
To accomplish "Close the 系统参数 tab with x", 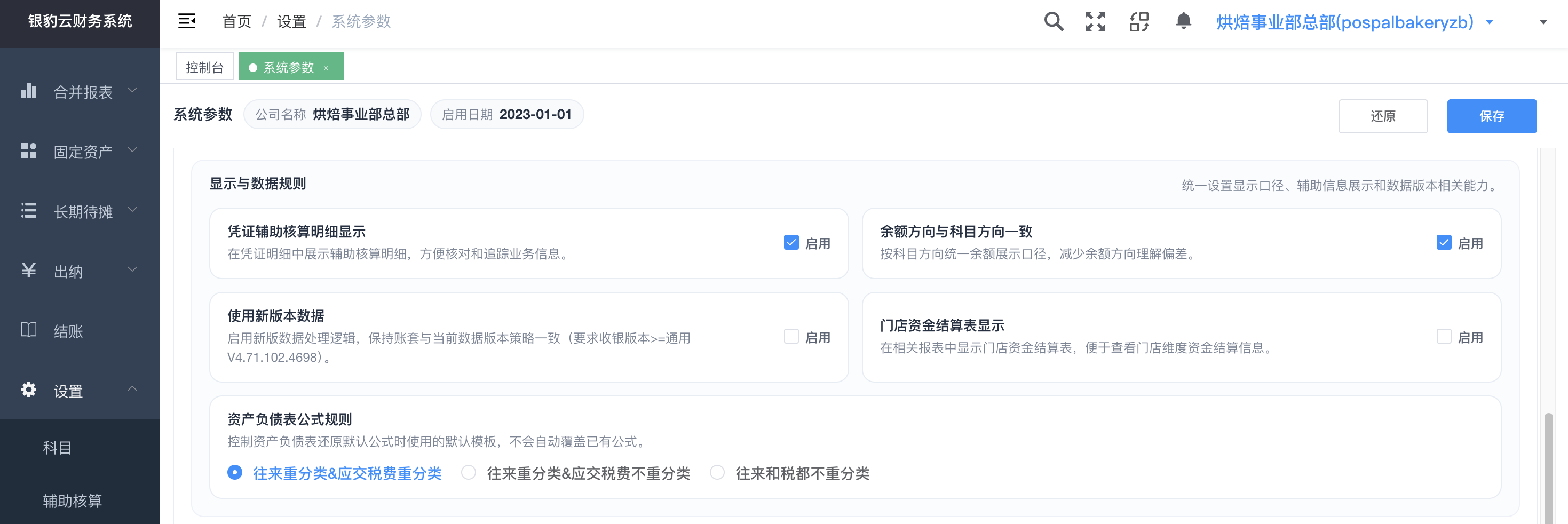I will pyautogui.click(x=326, y=68).
